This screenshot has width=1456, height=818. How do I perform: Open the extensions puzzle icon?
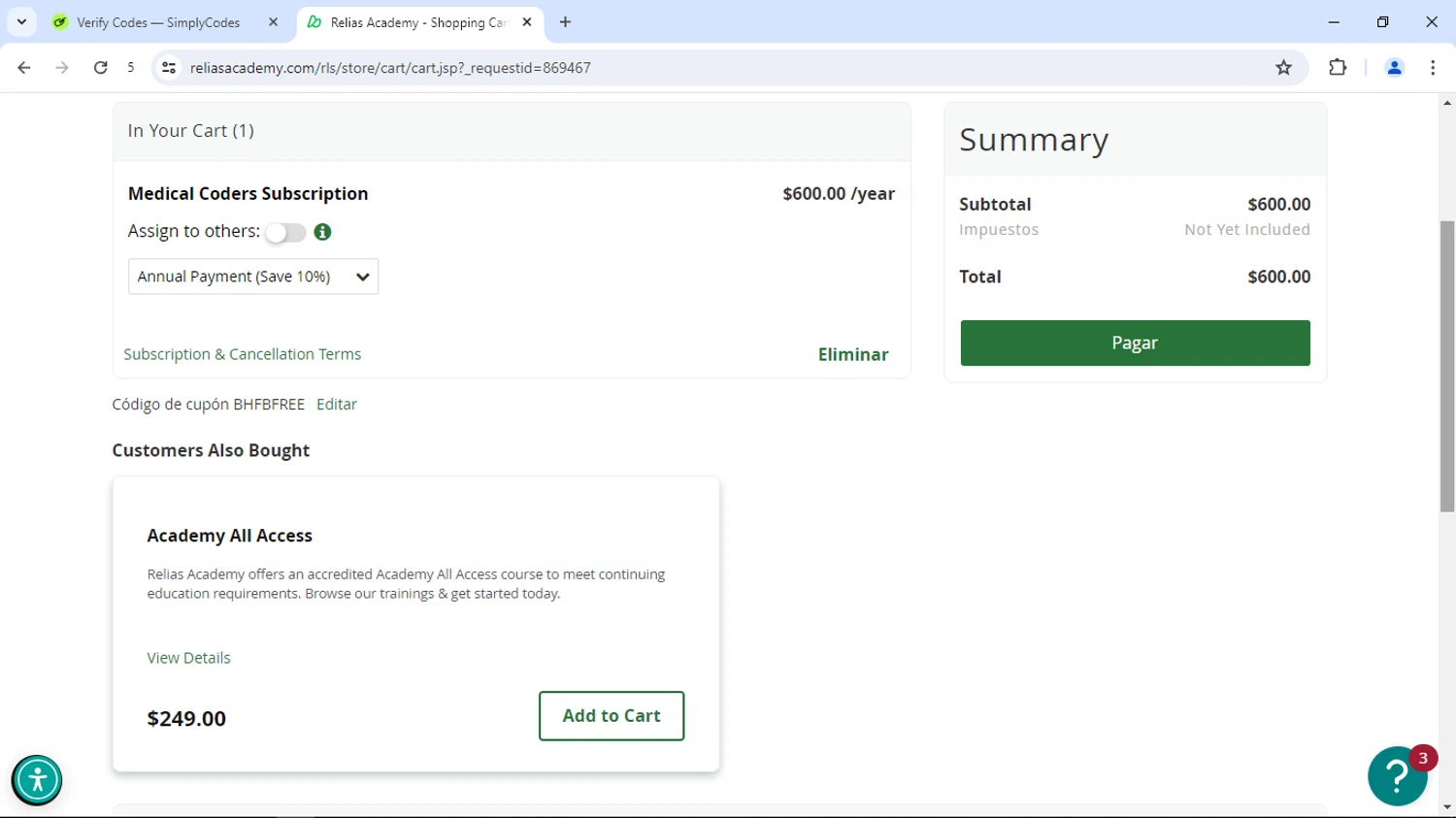(x=1338, y=68)
